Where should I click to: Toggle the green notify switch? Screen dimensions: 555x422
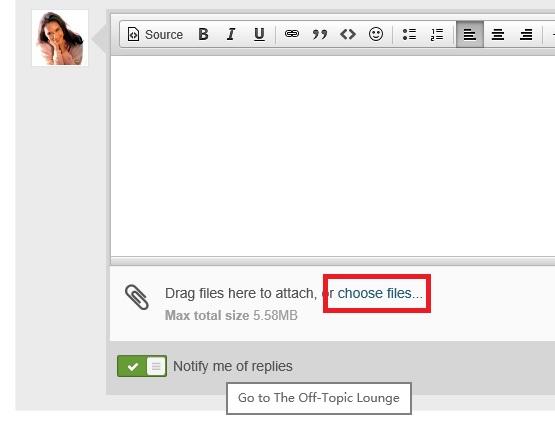[142, 366]
